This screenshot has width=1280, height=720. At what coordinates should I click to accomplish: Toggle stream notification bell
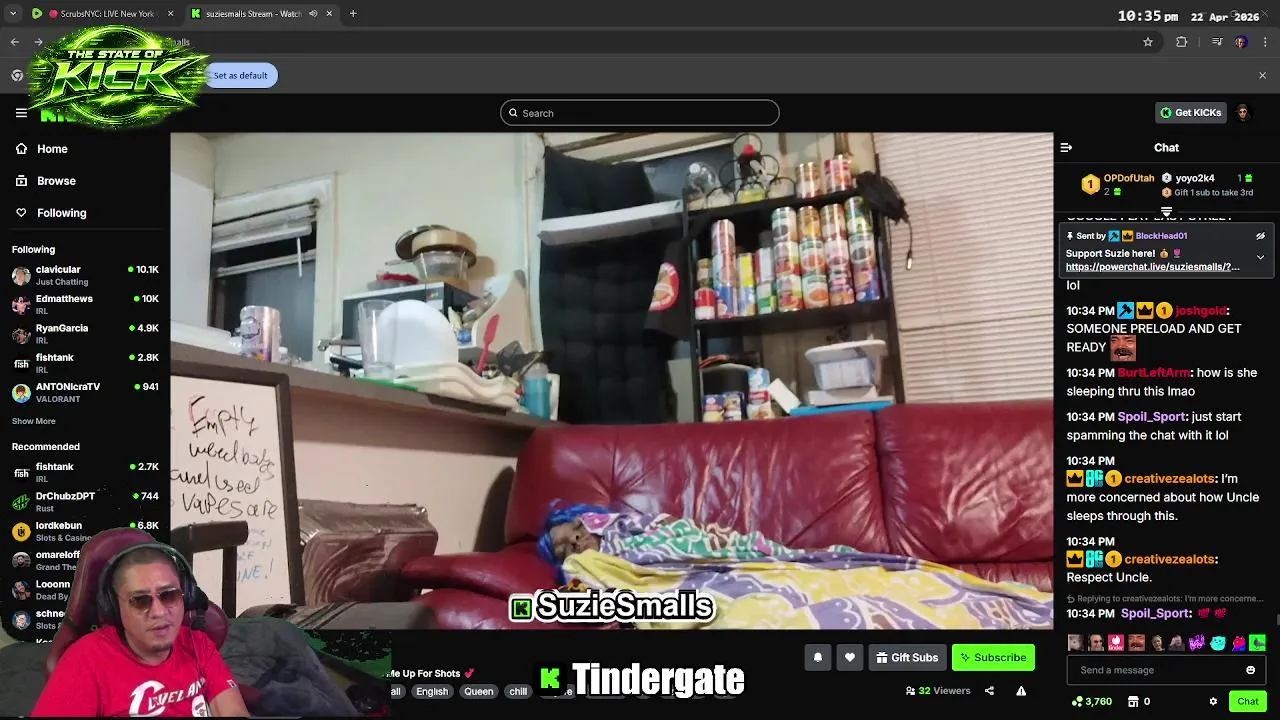pos(817,657)
